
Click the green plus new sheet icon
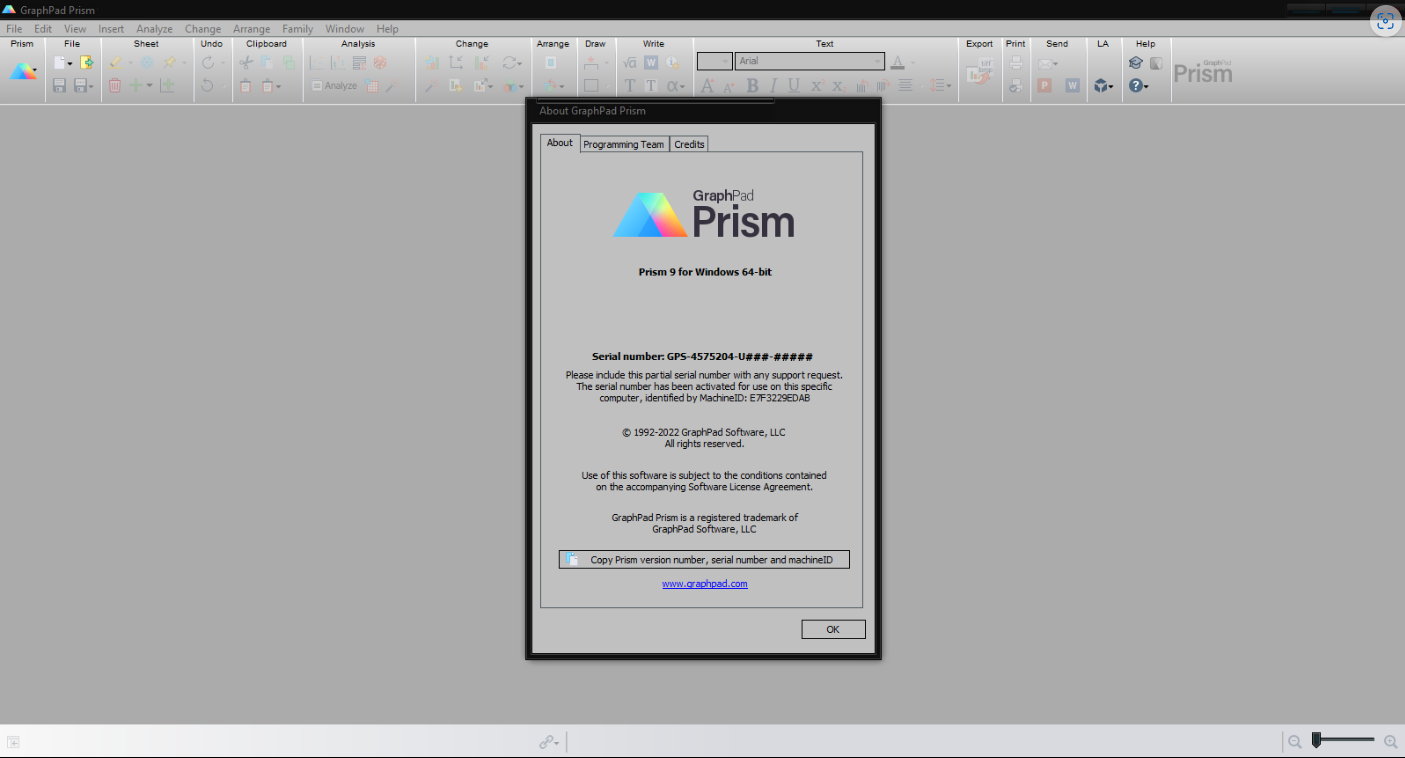click(136, 86)
